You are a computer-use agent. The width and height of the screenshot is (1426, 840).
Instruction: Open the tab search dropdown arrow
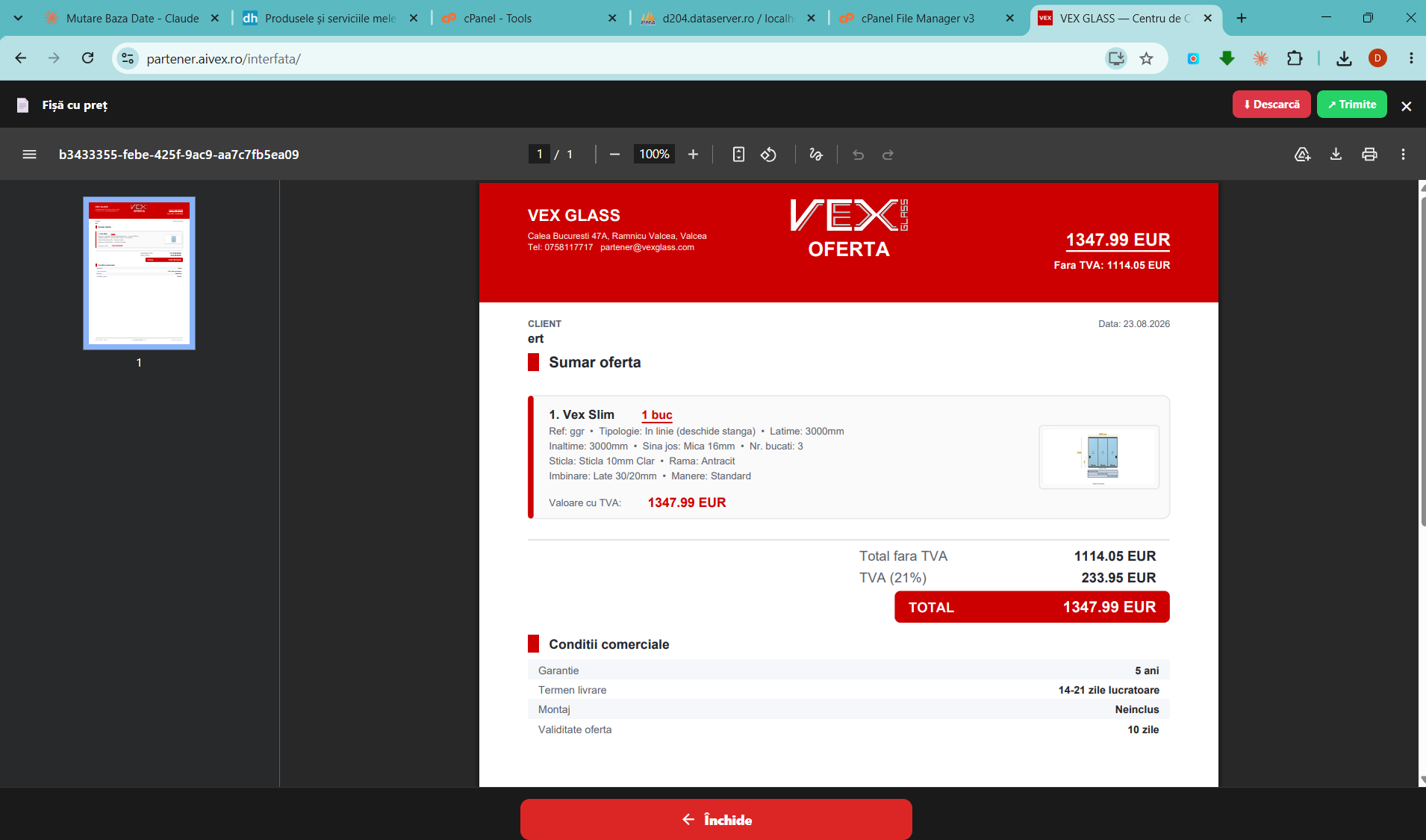tap(18, 18)
